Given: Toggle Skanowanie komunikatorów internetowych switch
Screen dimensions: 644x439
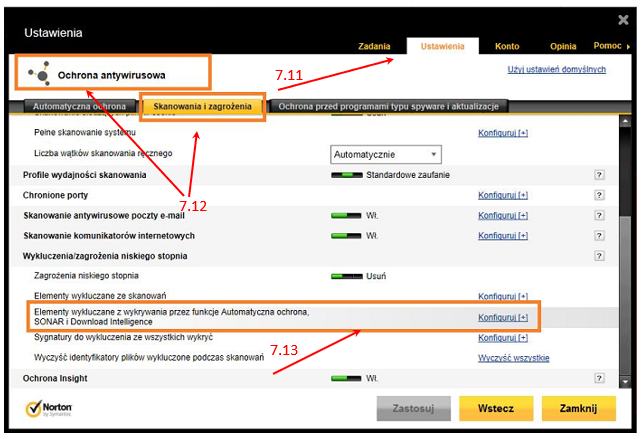Looking at the screenshot, I should [x=346, y=236].
